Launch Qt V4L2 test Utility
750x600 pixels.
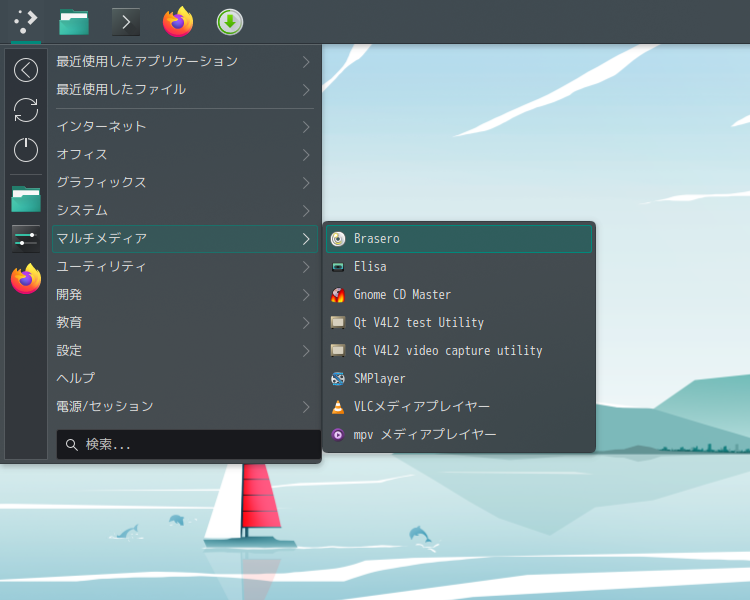click(x=459, y=322)
